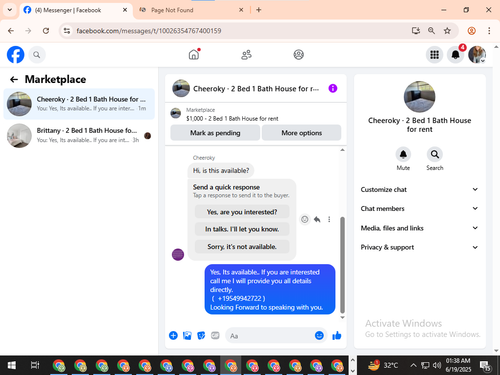The width and height of the screenshot is (500, 375).
Task: Close the Messenger | Facebook tab
Action: pos(125,10)
